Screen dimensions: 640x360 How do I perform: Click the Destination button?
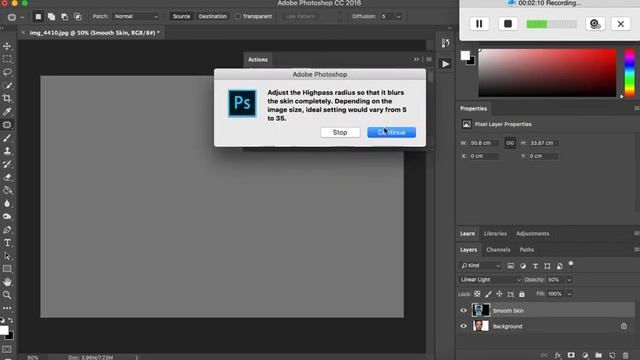coord(213,17)
